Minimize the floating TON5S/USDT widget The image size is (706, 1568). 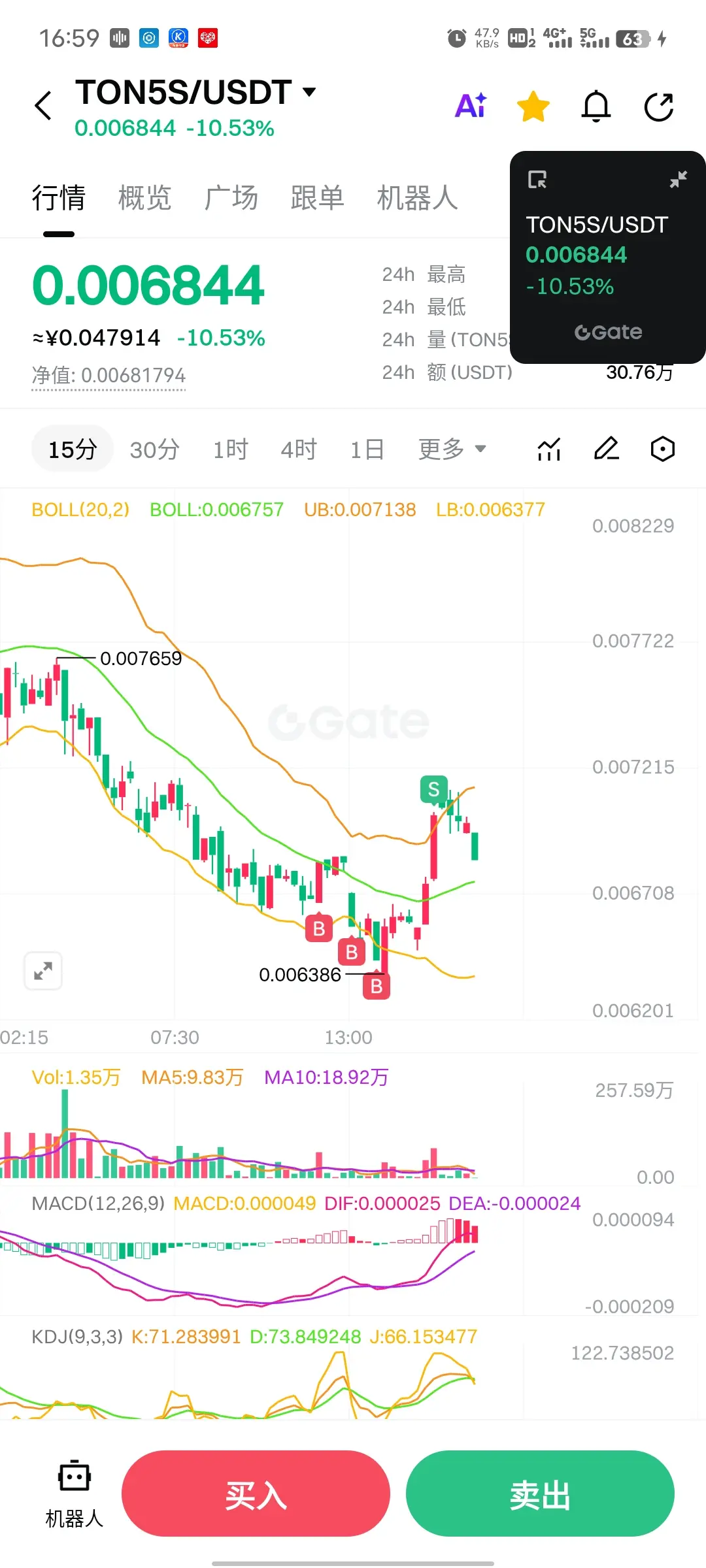click(x=679, y=179)
